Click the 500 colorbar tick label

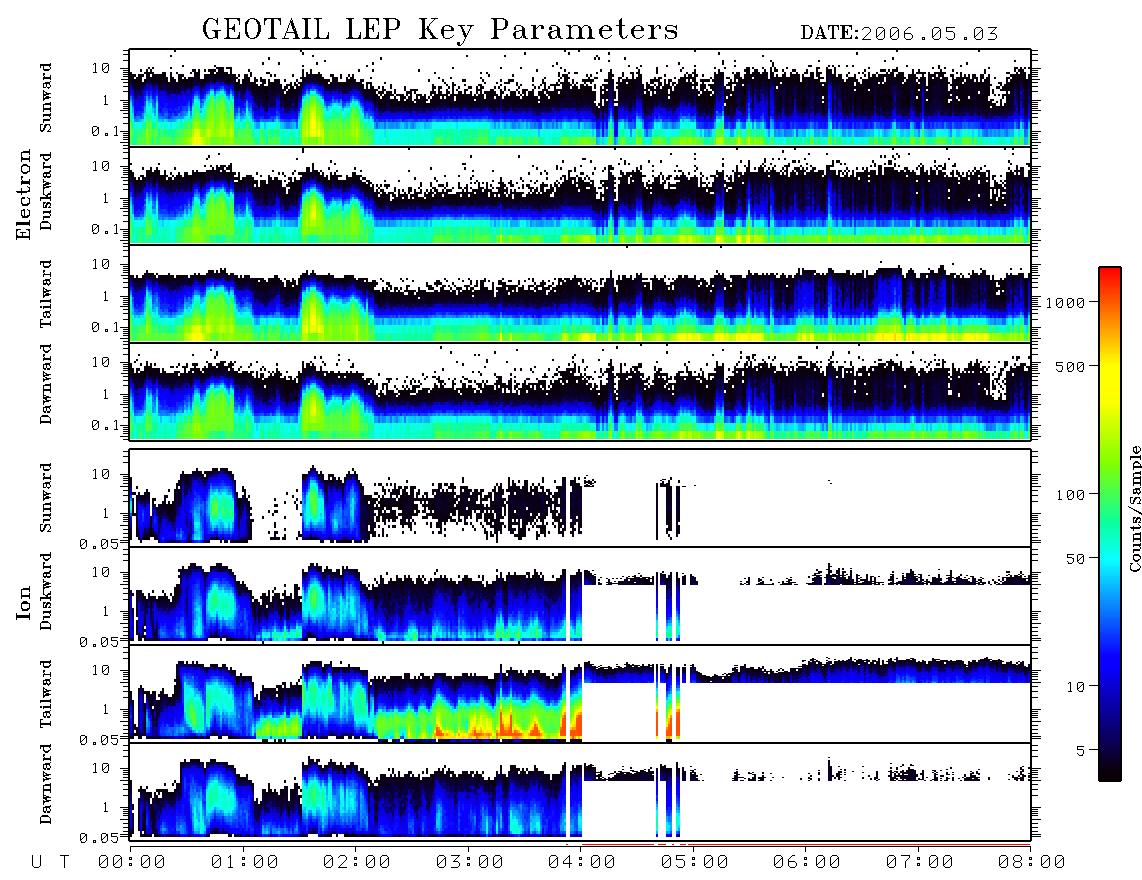pos(1071,366)
